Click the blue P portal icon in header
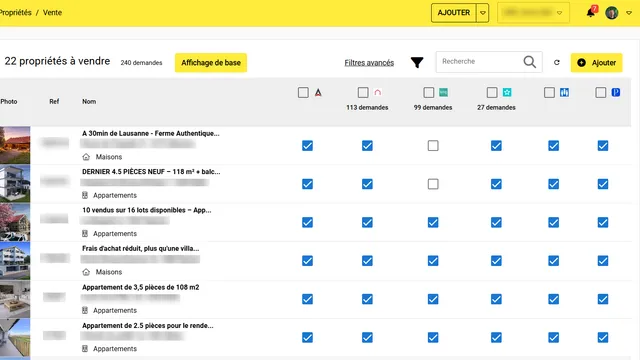The width and height of the screenshot is (640, 360). point(616,93)
